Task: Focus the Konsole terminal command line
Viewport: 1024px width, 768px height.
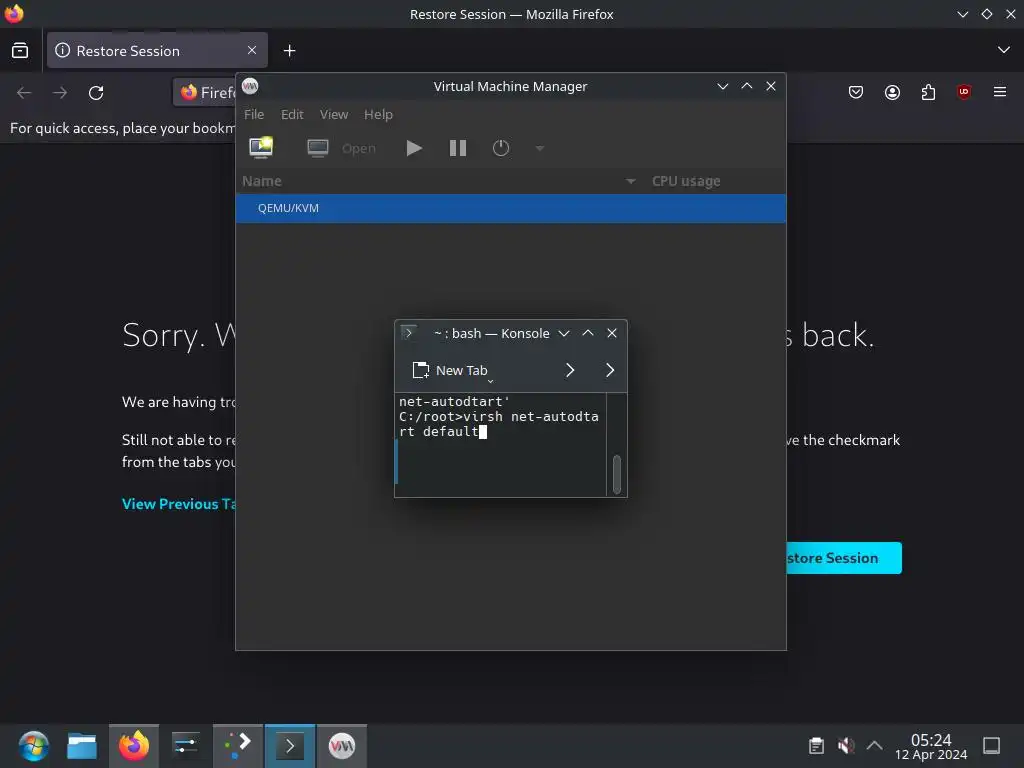Action: [x=500, y=444]
